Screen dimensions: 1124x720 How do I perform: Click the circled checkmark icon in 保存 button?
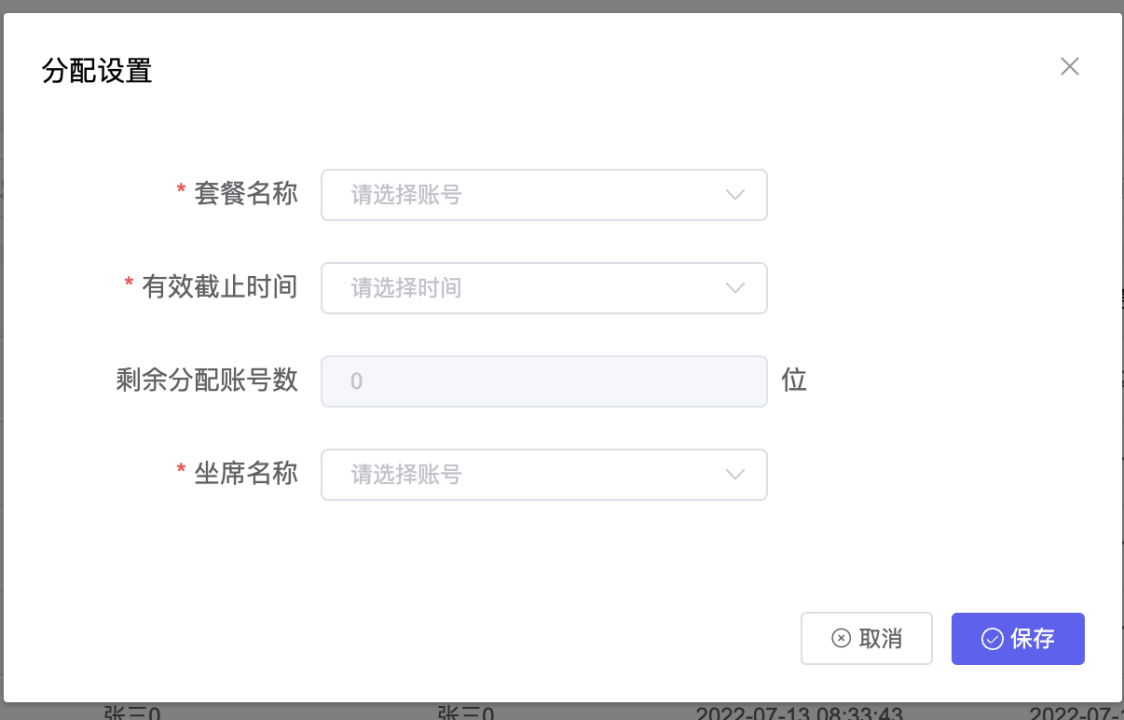992,639
